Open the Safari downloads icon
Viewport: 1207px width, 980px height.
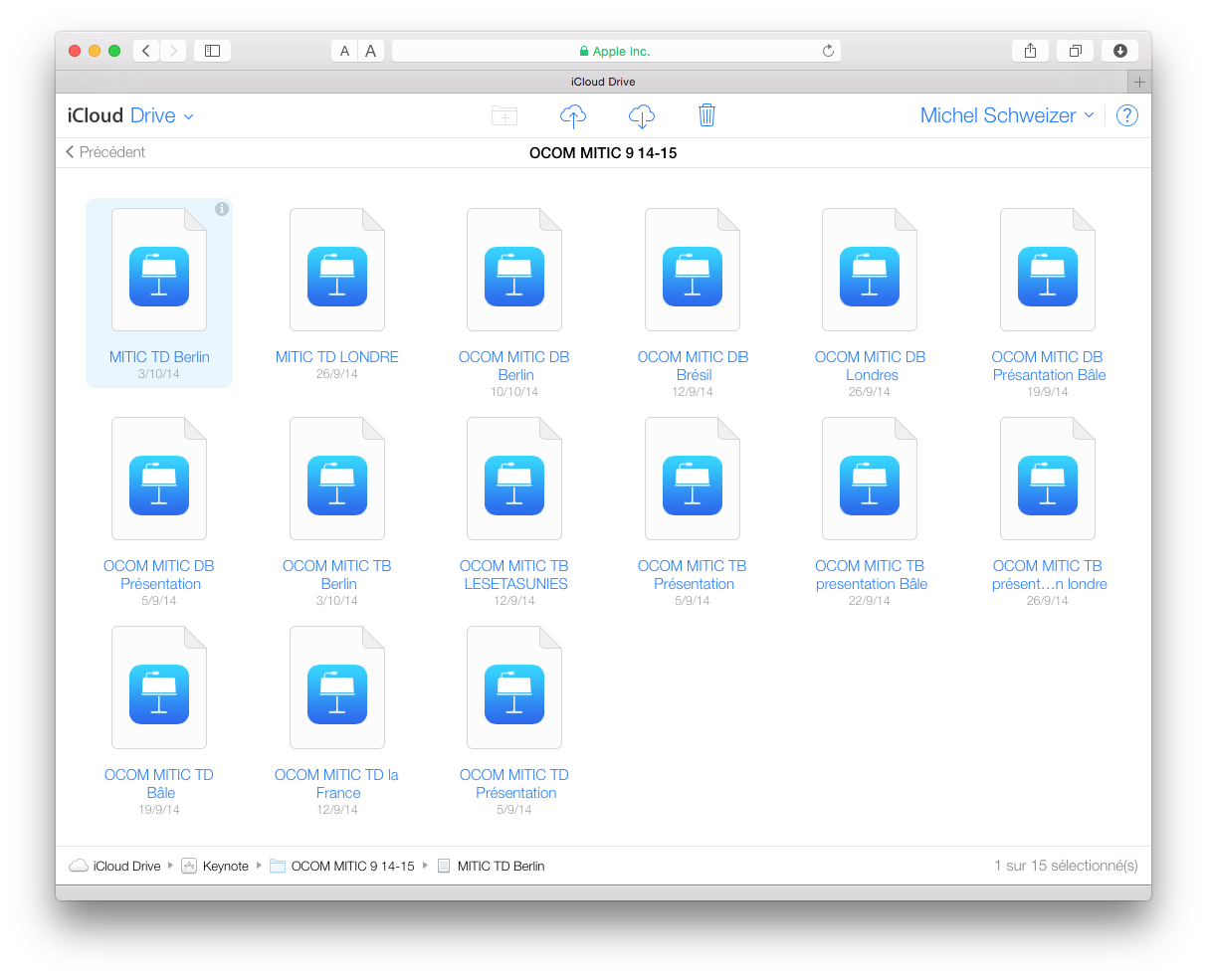click(x=1119, y=51)
